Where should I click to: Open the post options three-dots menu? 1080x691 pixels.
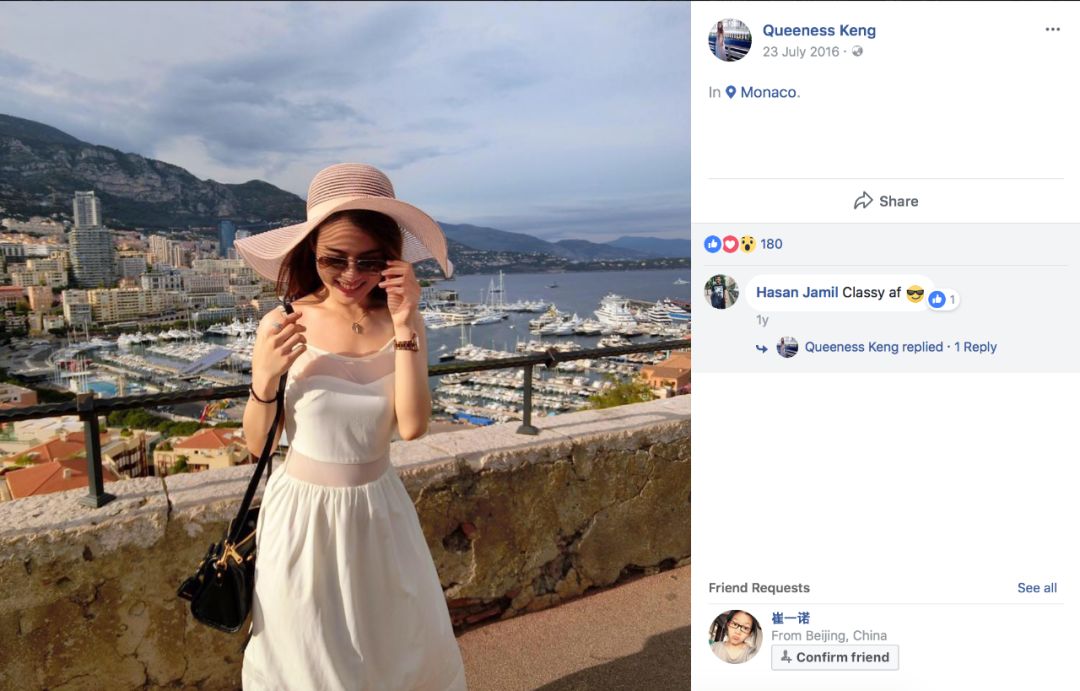point(1052,30)
